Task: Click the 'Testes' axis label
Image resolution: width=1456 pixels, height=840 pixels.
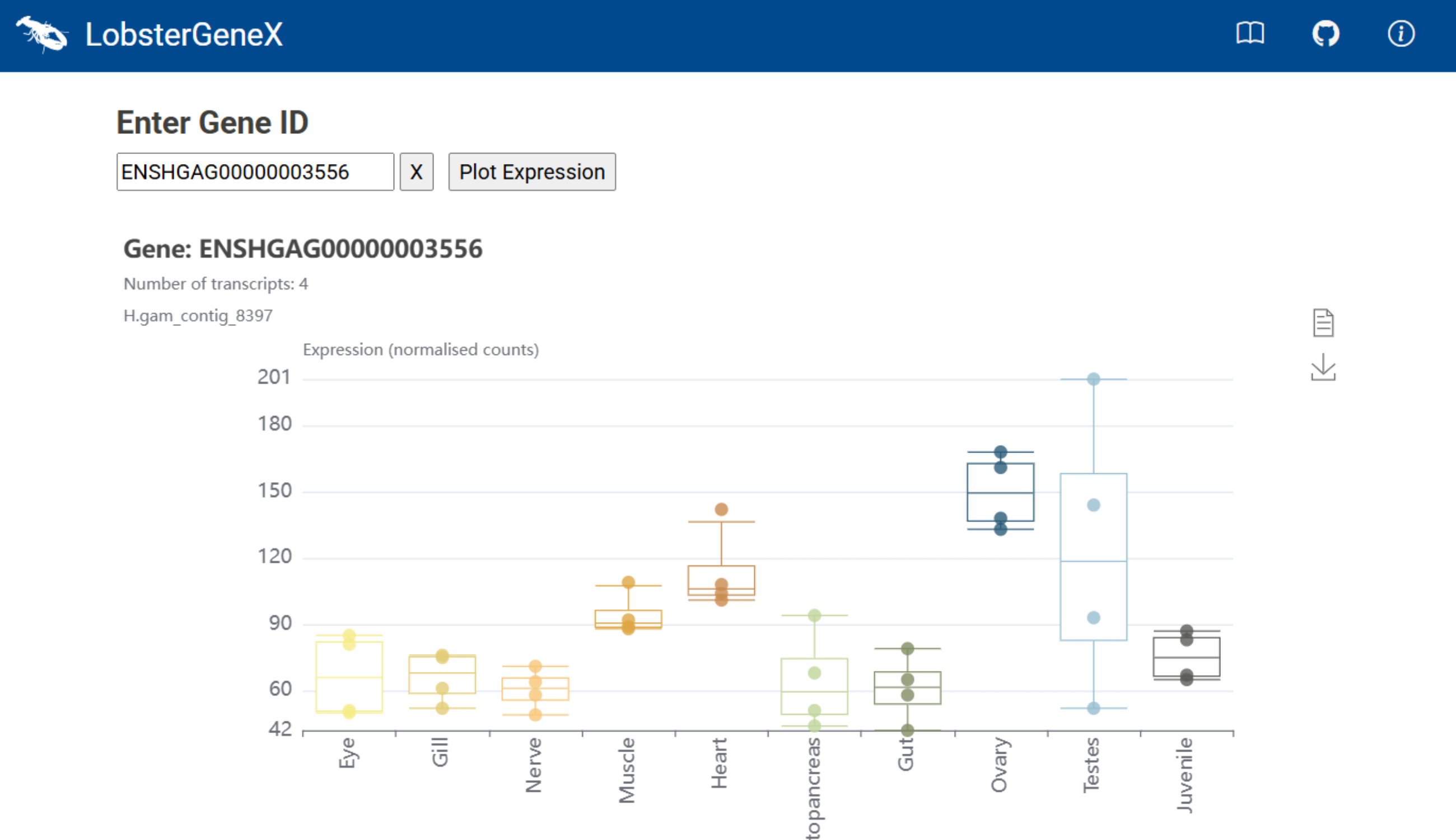Action: point(1091,766)
